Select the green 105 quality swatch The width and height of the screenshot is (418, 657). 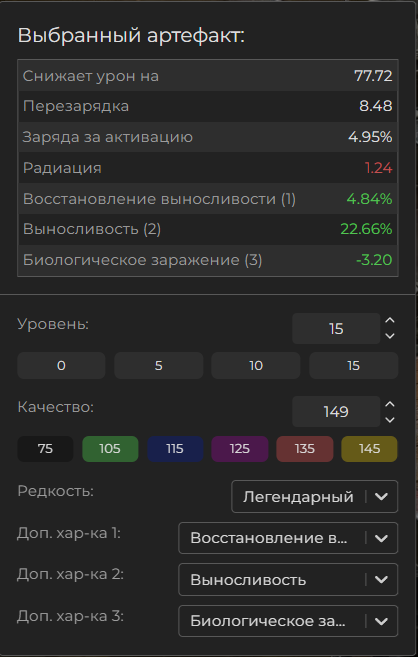pyautogui.click(x=110, y=449)
